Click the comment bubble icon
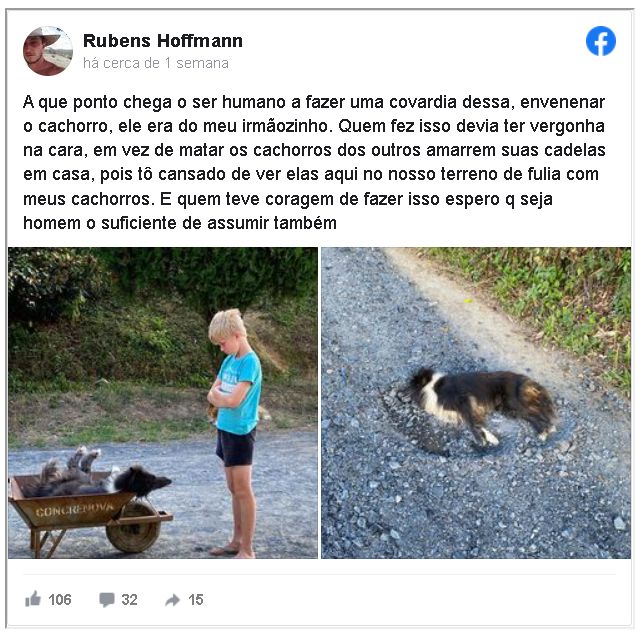 click(107, 600)
